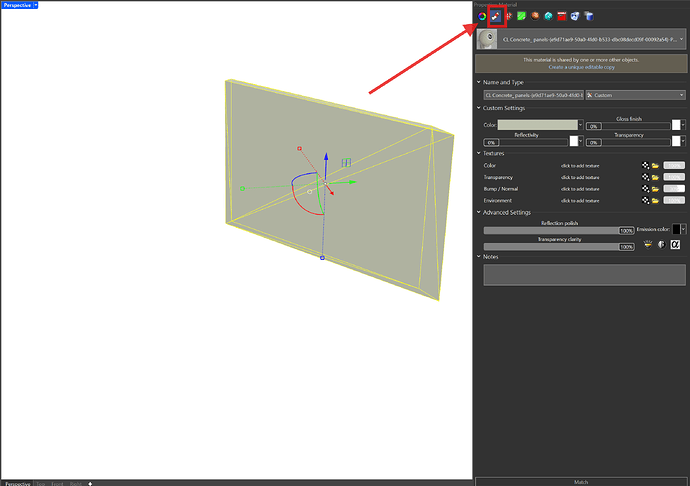Switch to the Perspective viewport tab

point(18,483)
